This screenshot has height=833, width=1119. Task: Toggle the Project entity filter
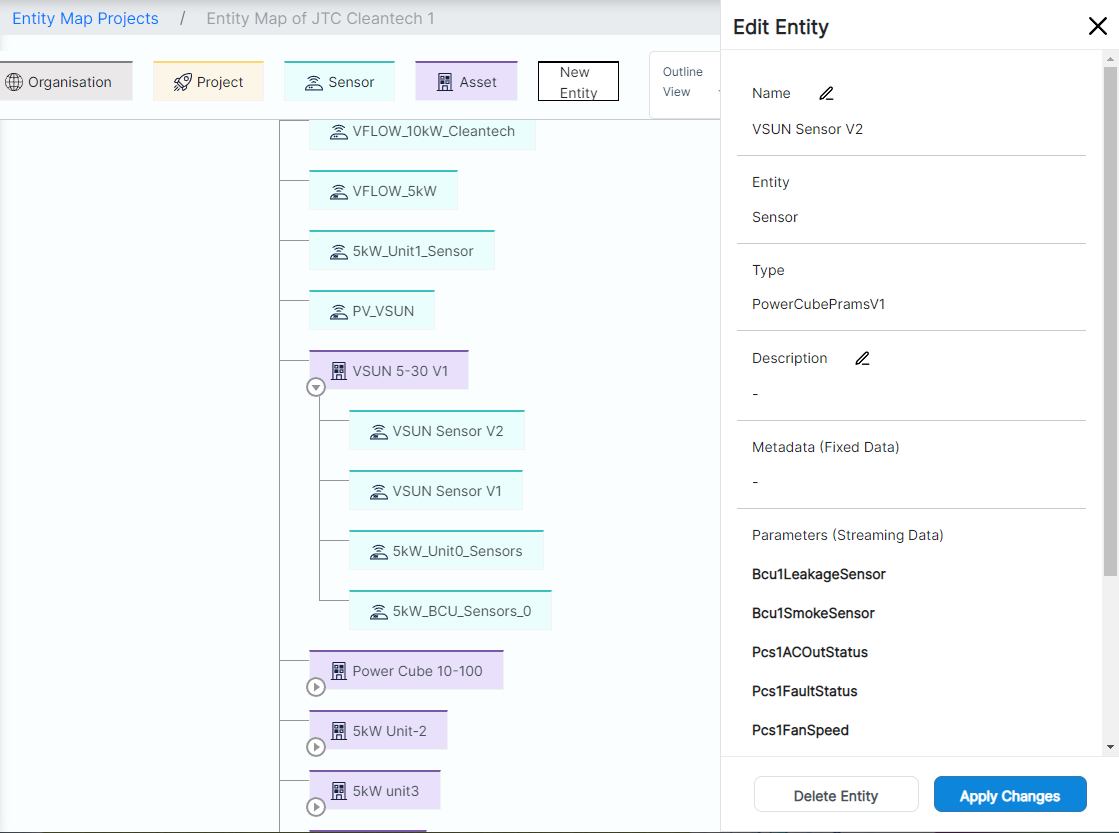click(x=208, y=80)
